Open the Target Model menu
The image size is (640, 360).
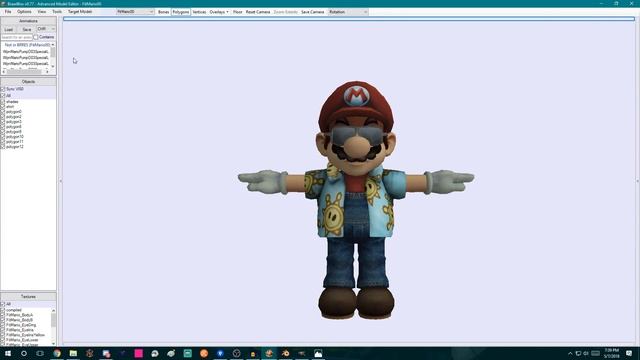[80, 12]
